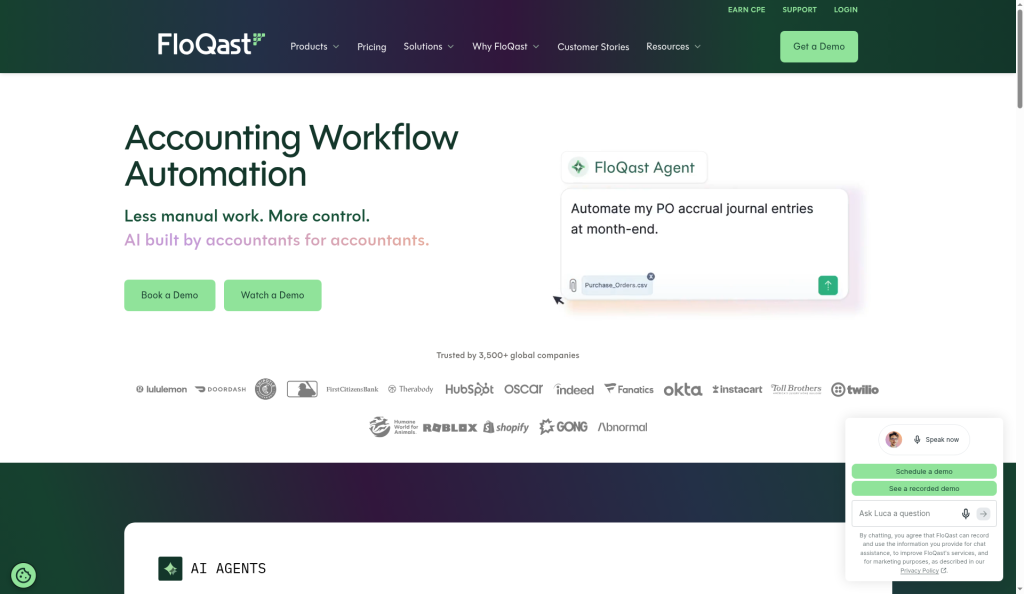The height and width of the screenshot is (594, 1024).
Task: Open Customer Stories page
Action: coord(593,47)
